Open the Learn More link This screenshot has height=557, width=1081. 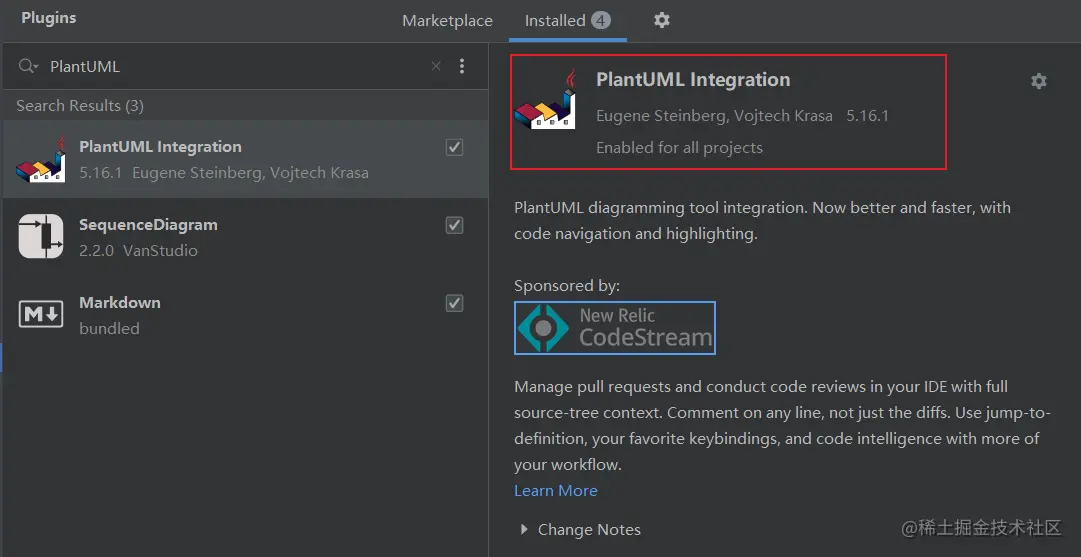(556, 490)
